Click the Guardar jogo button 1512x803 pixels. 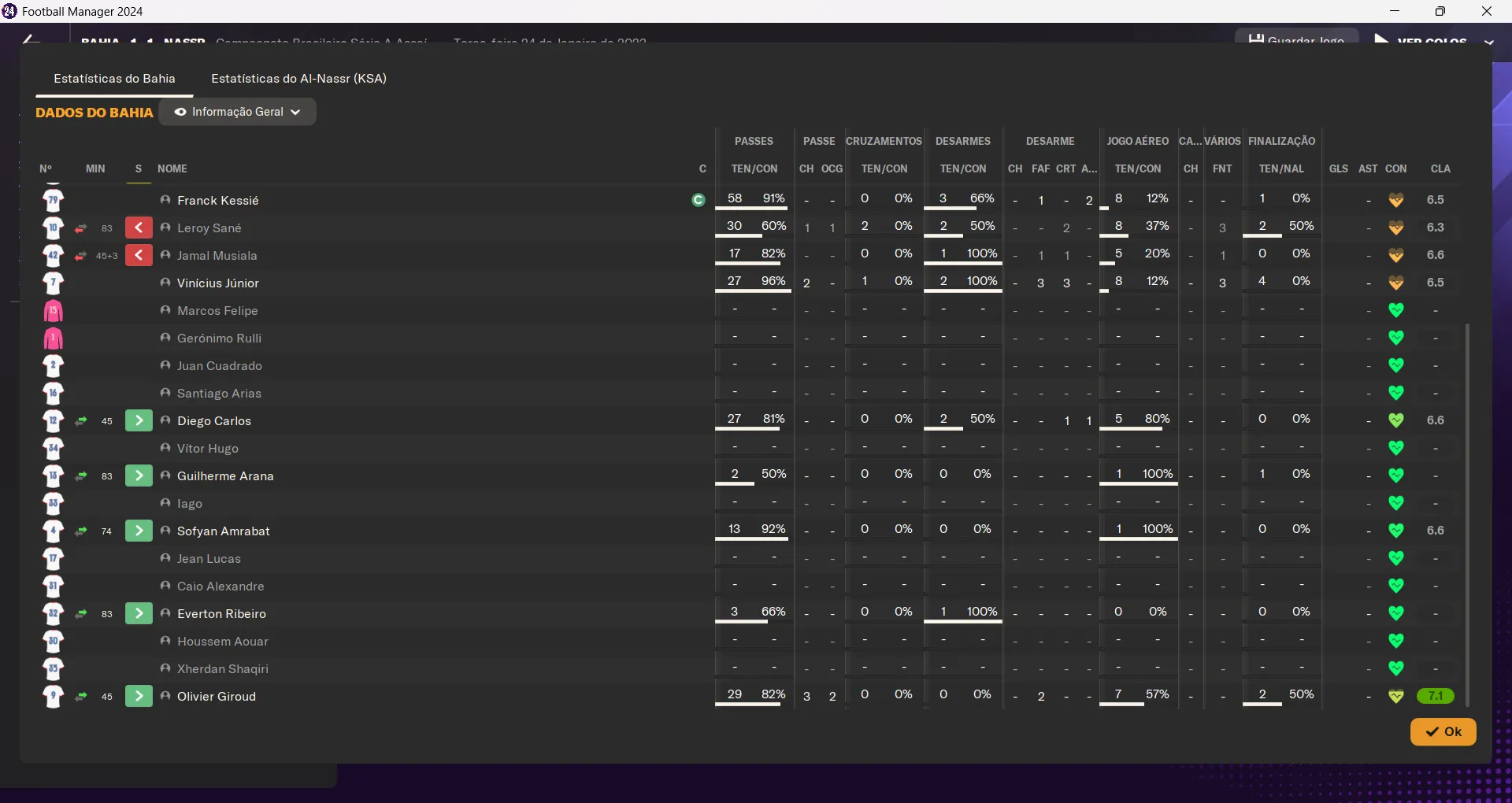1296,38
